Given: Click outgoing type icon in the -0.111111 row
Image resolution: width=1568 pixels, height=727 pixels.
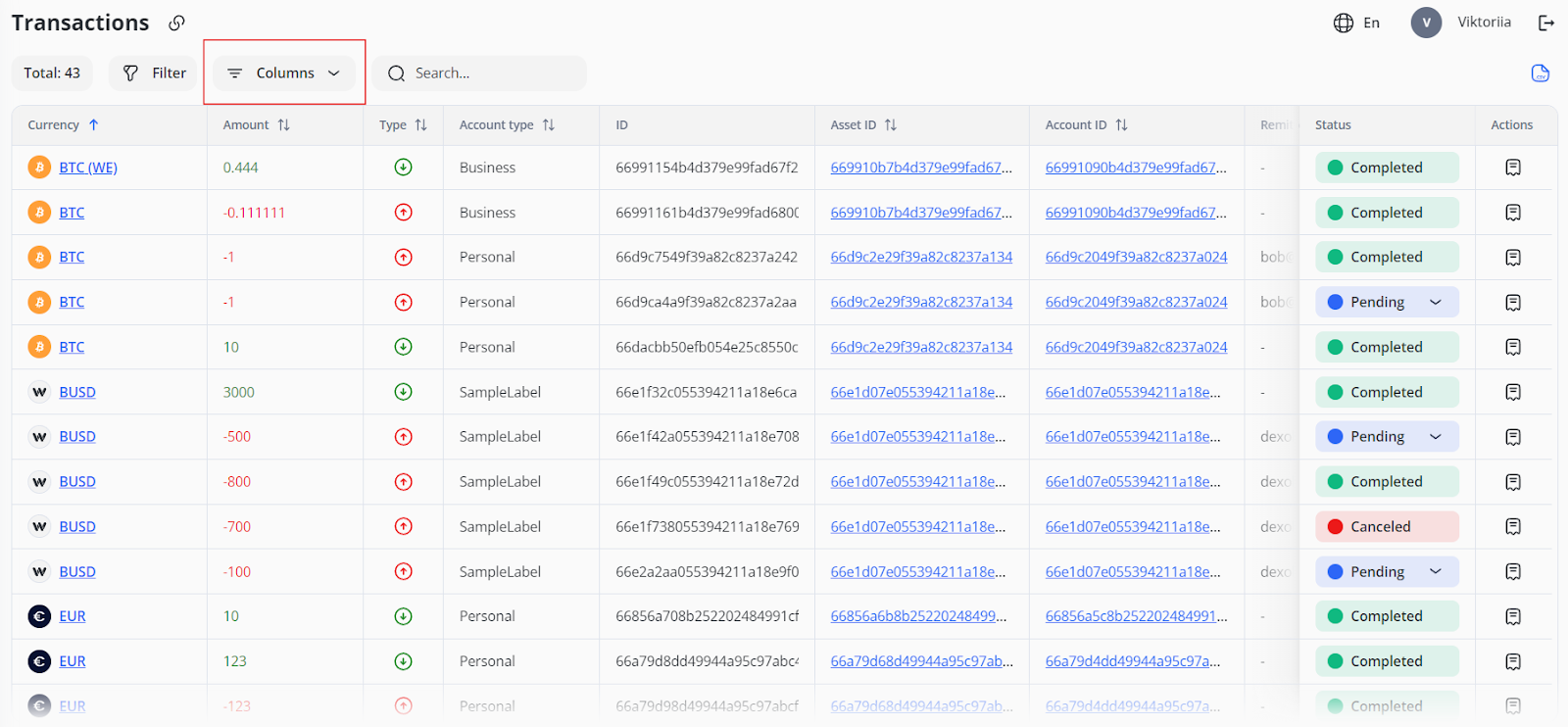Looking at the screenshot, I should [x=403, y=213].
